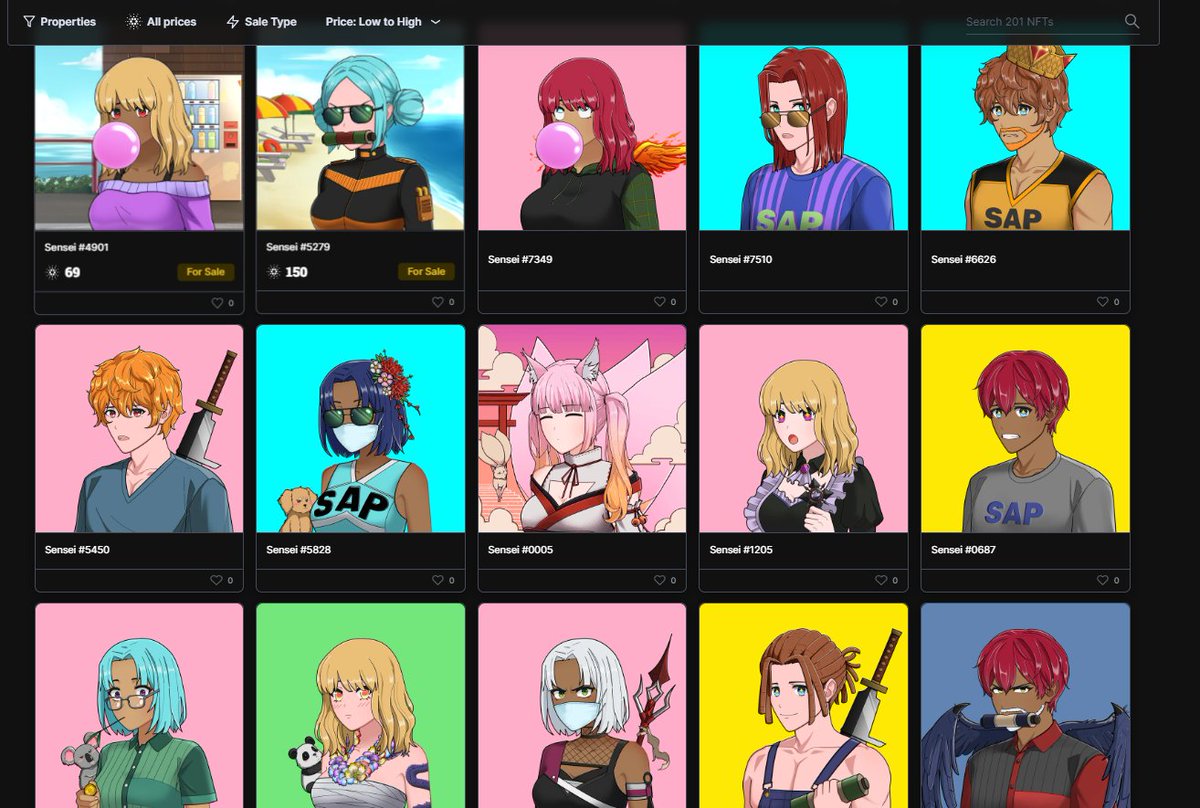
Task: Click the Sensei #7510 title text
Action: pos(742,259)
